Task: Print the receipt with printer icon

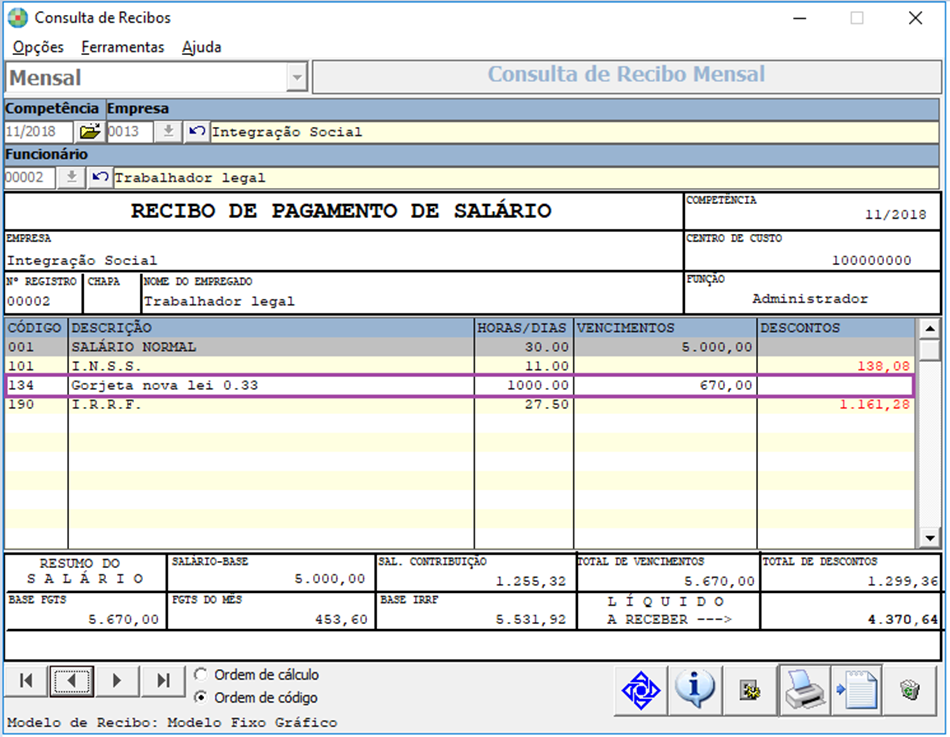Action: pyautogui.click(x=804, y=690)
